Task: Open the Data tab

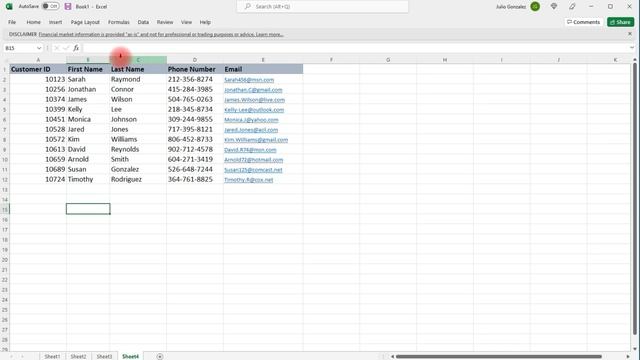Action: (x=143, y=22)
